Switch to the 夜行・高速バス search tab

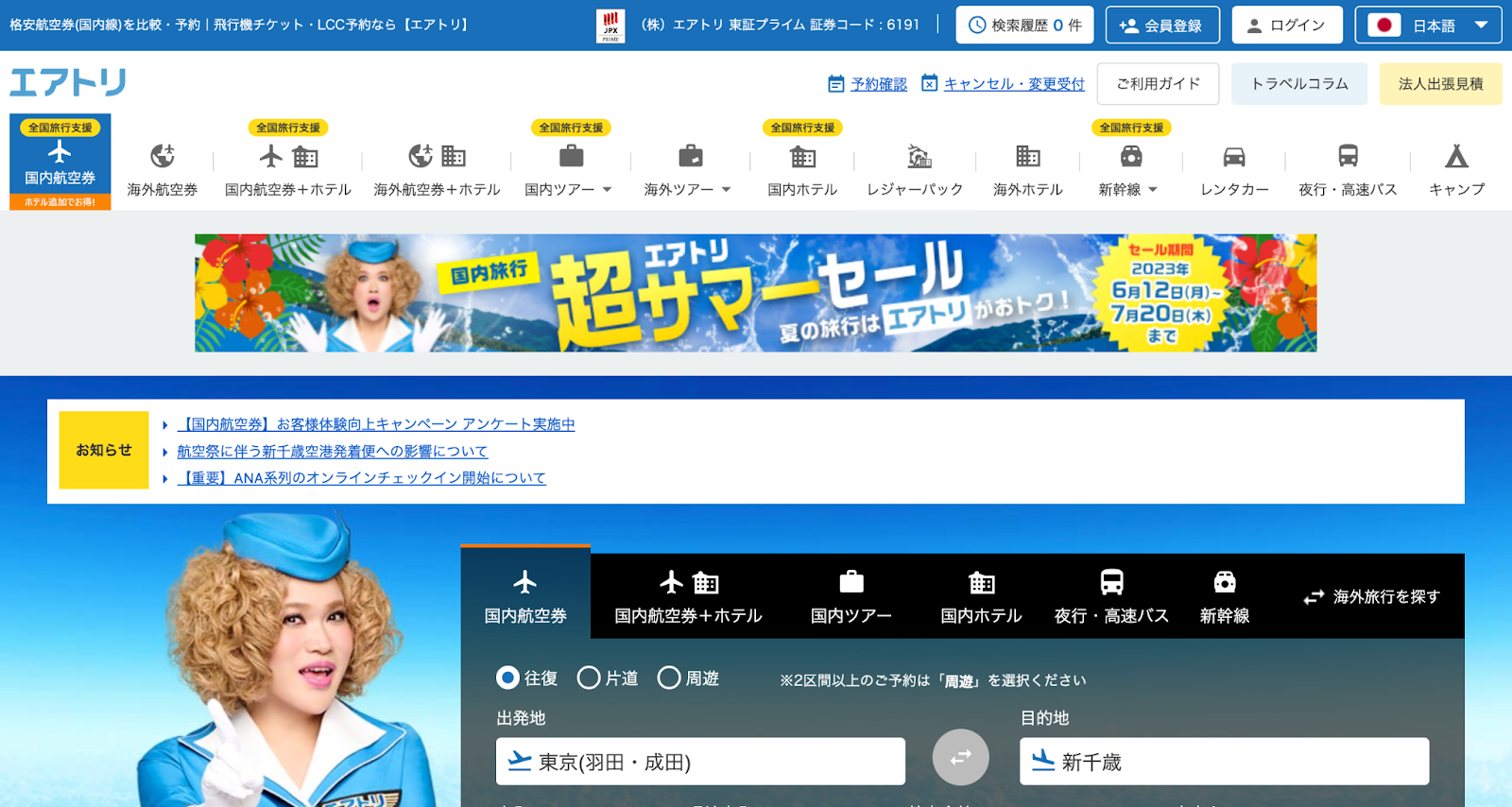1111,596
